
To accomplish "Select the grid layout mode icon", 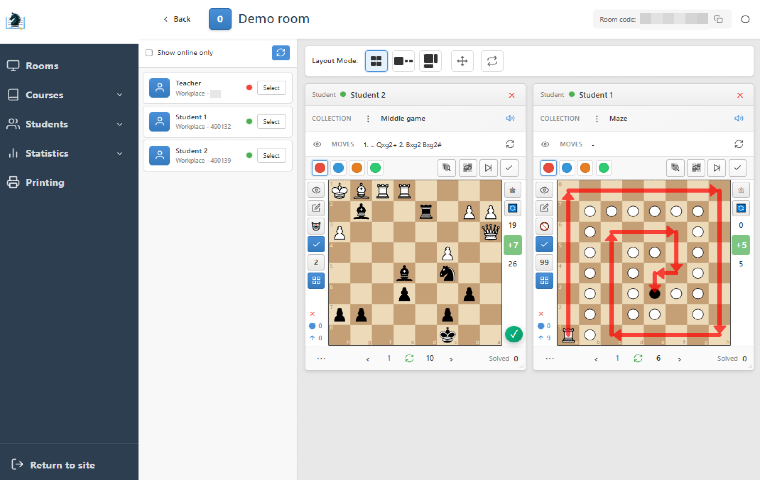I will [x=376, y=61].
